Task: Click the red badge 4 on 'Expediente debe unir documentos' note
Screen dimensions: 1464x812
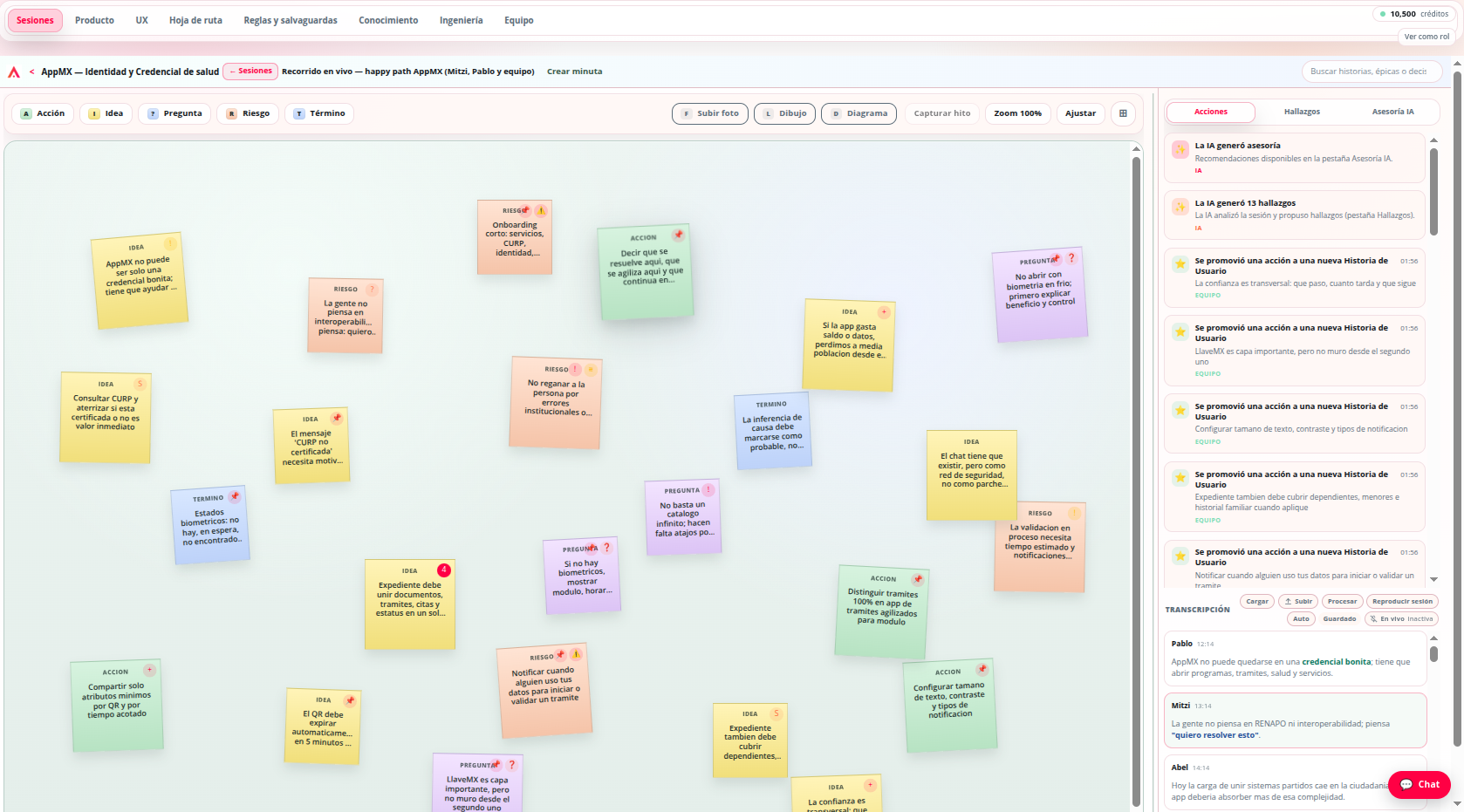Action: (x=444, y=570)
